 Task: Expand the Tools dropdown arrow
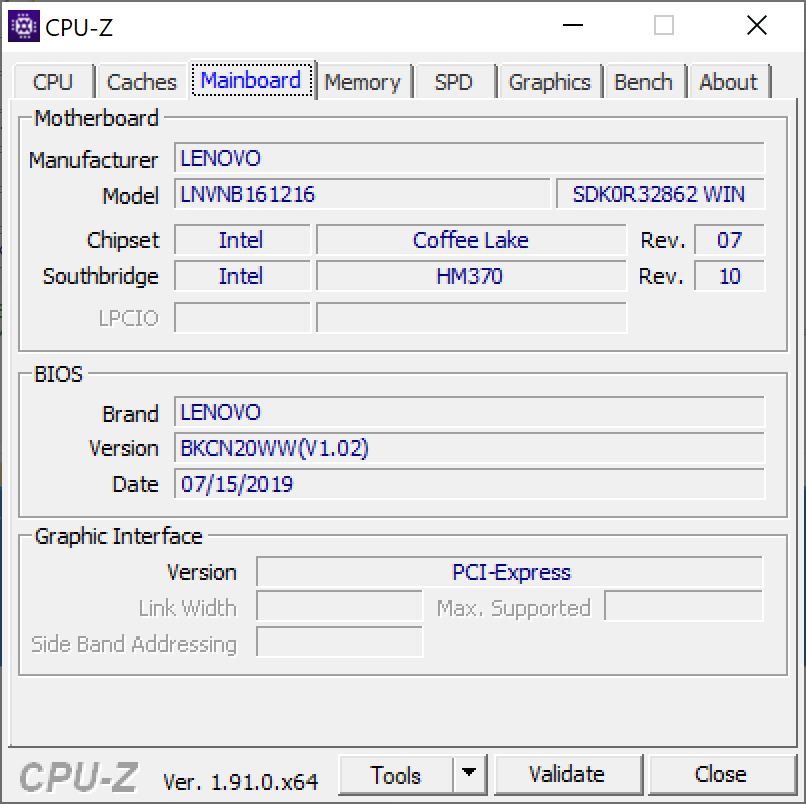469,775
